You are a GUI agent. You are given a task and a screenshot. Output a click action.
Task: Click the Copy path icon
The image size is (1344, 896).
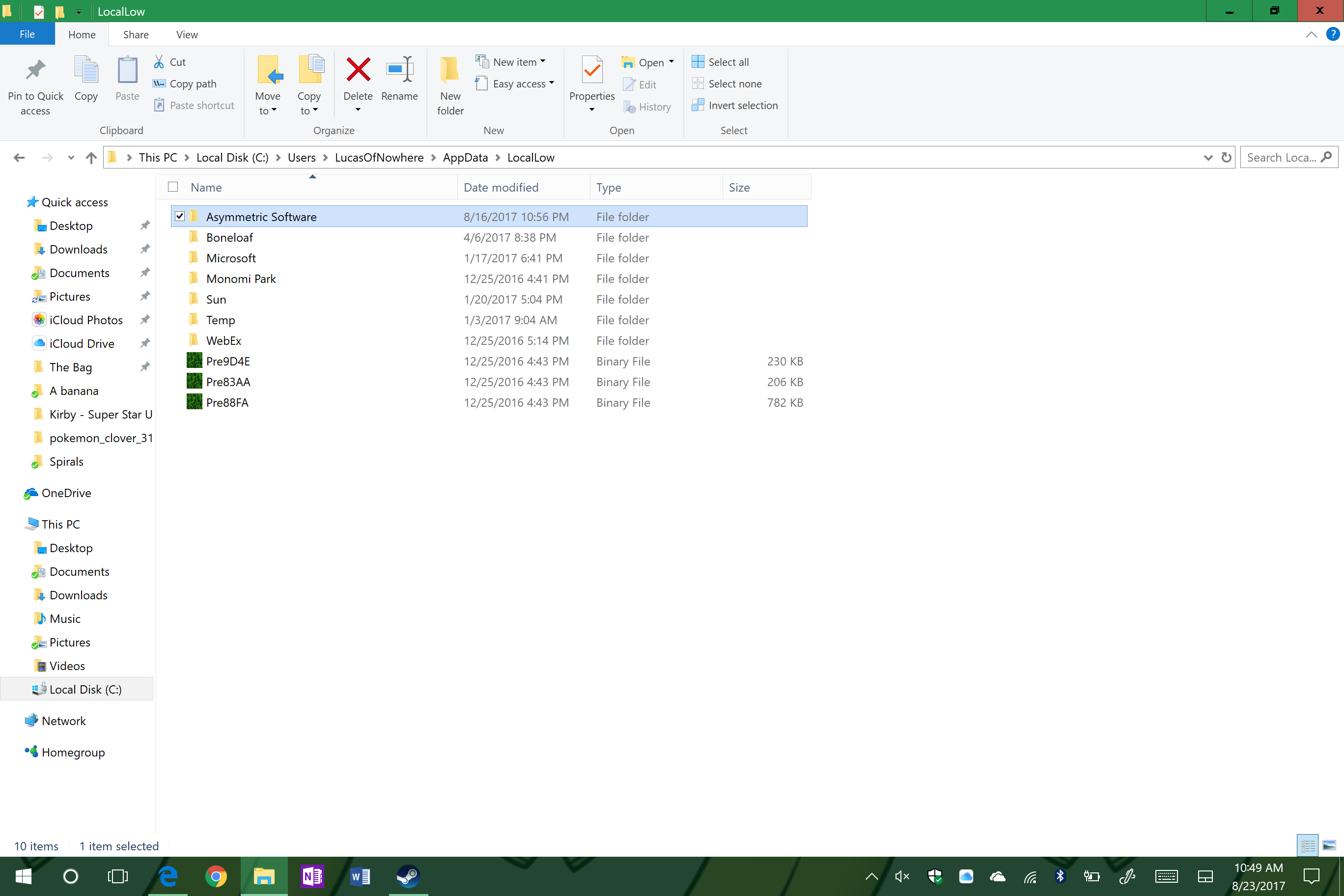159,84
